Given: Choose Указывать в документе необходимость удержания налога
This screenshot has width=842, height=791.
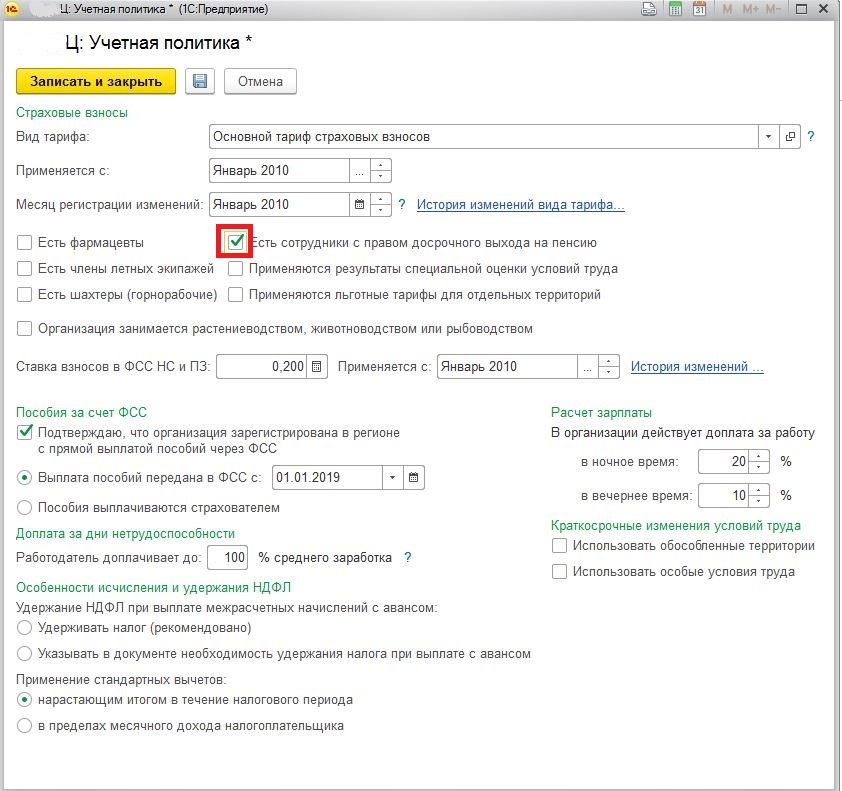Looking at the screenshot, I should tap(24, 654).
